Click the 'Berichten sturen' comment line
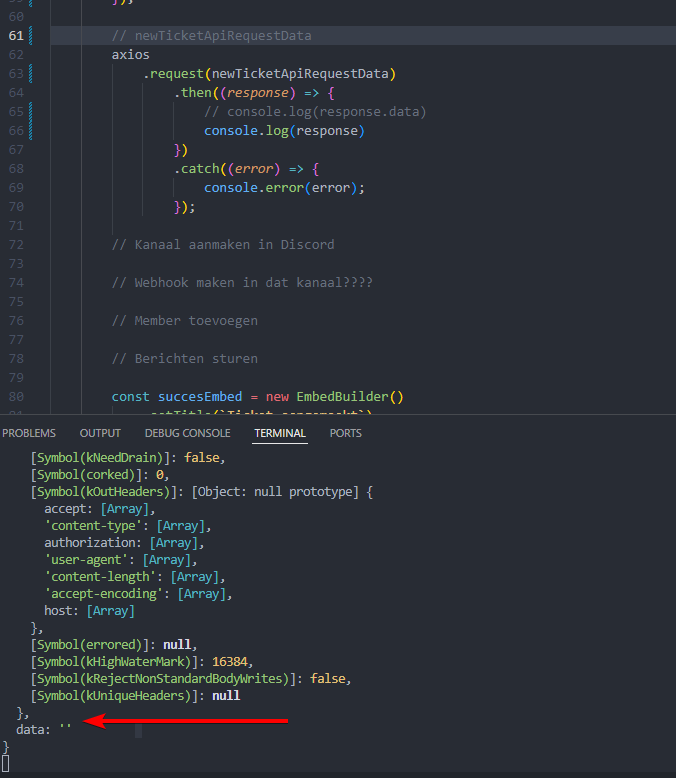Viewport: 676px width, 778px height. click(x=184, y=359)
